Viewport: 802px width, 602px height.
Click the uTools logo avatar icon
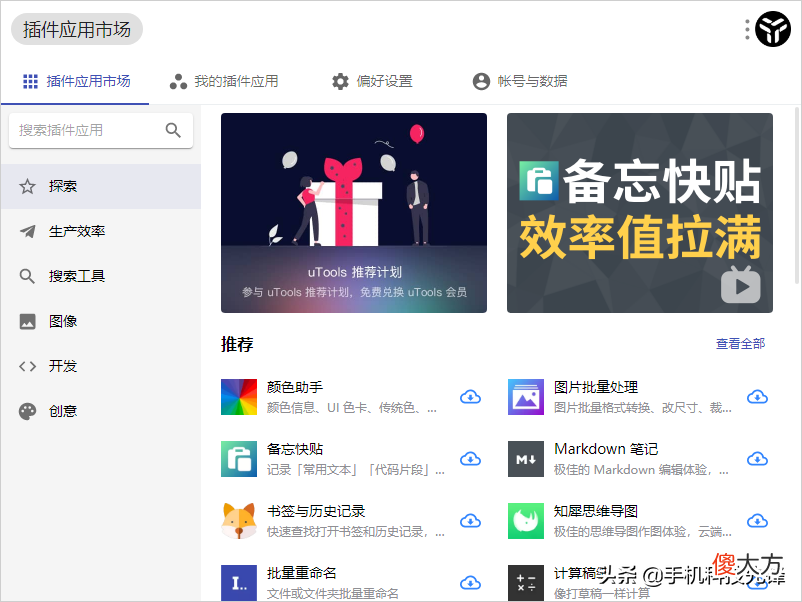pos(773,29)
